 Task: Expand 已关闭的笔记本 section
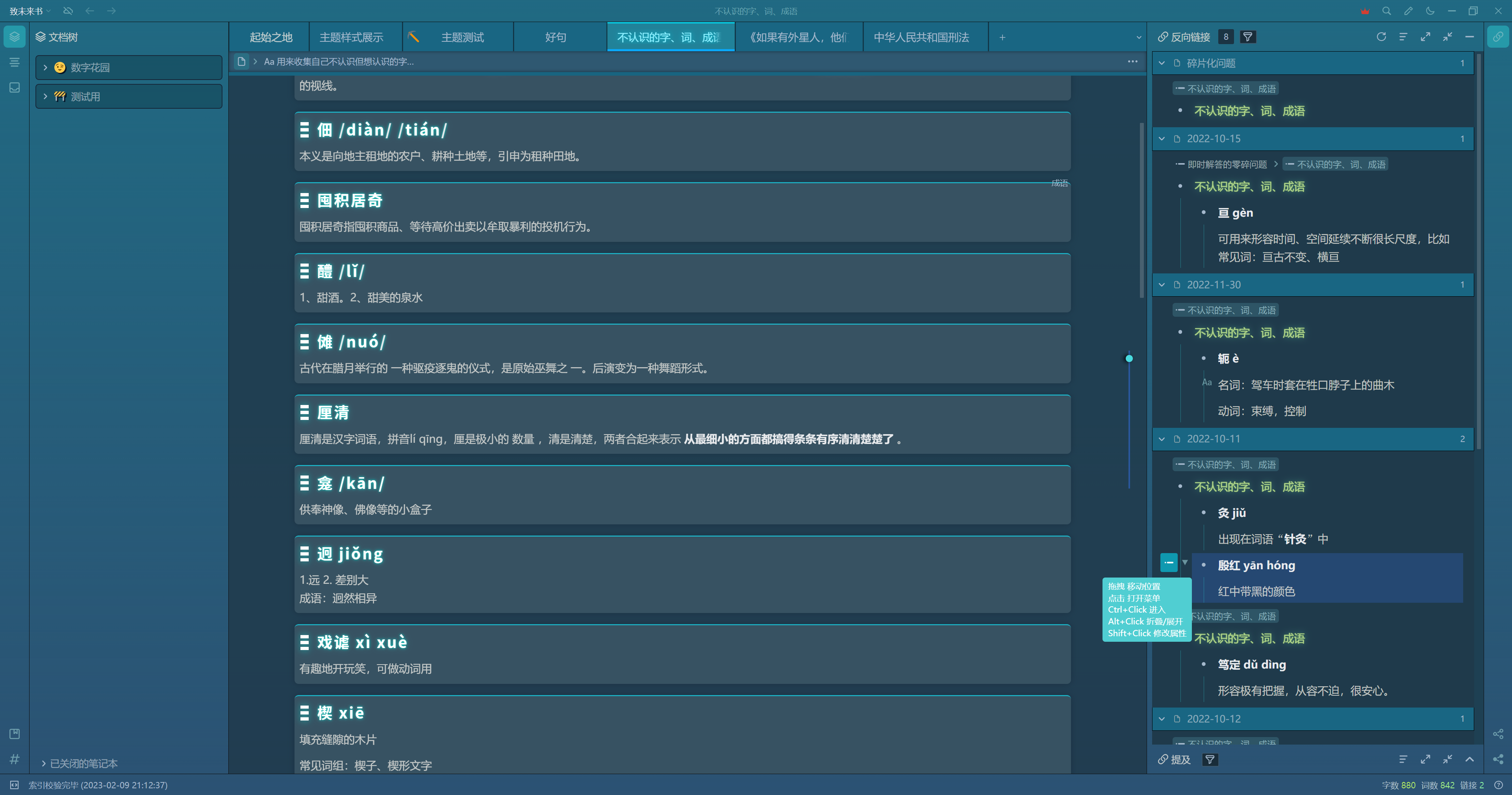[x=44, y=763]
